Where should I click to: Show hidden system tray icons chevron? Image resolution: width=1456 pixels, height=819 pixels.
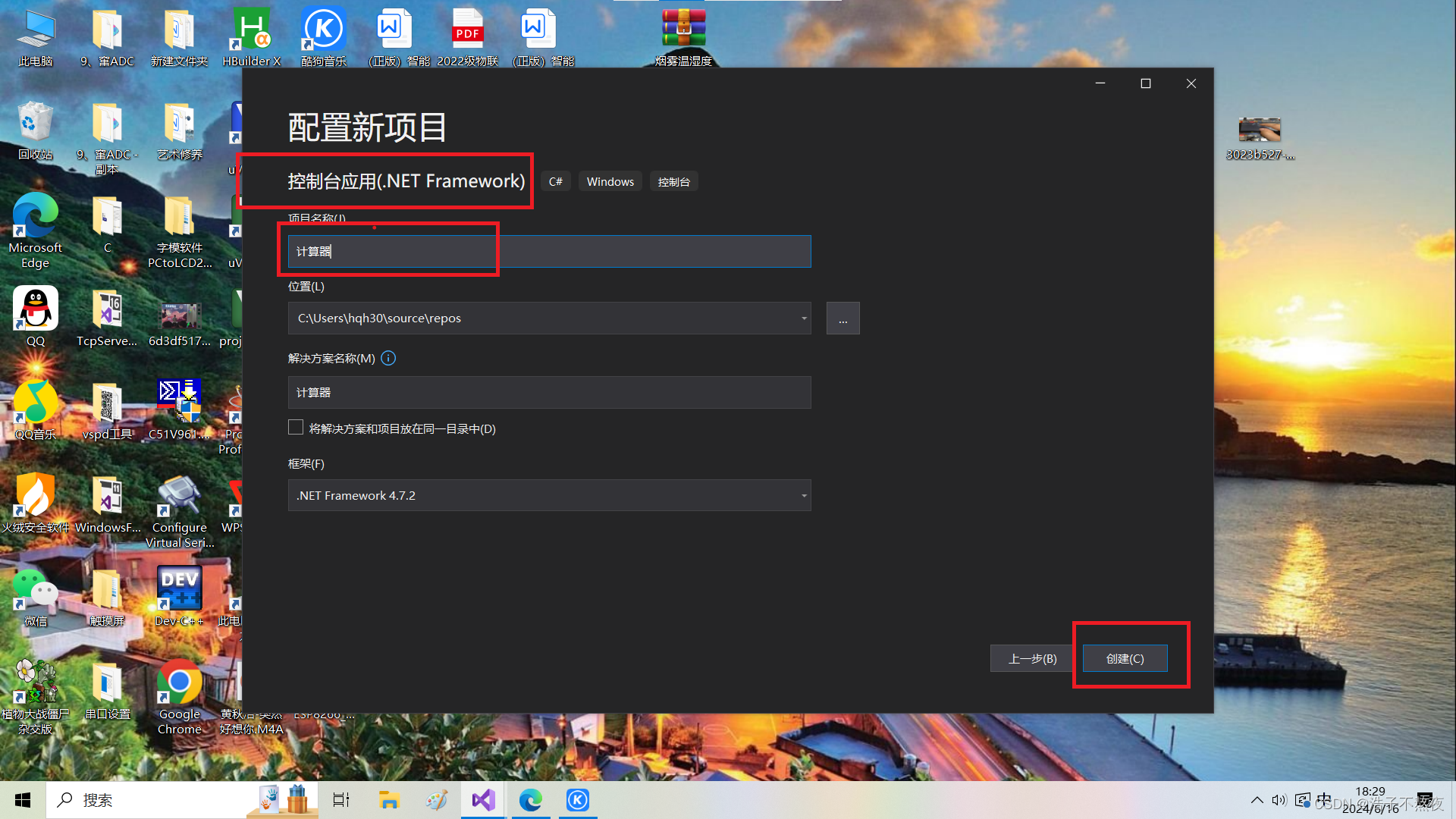1257,800
